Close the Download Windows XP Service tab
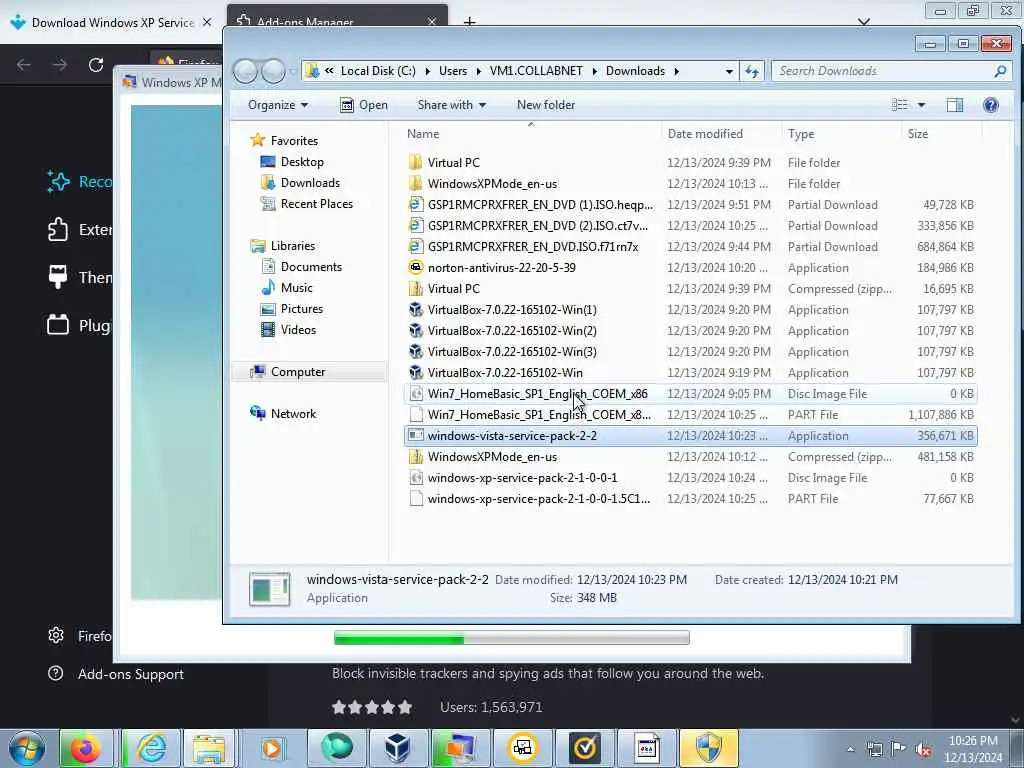Image resolution: width=1024 pixels, height=768 pixels. (207, 22)
